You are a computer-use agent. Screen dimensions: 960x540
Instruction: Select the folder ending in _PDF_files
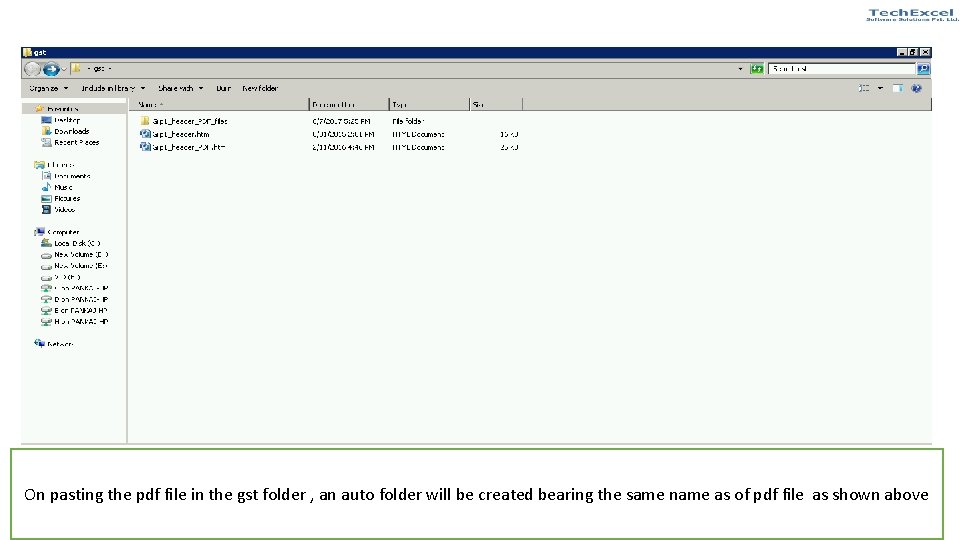tap(190, 121)
